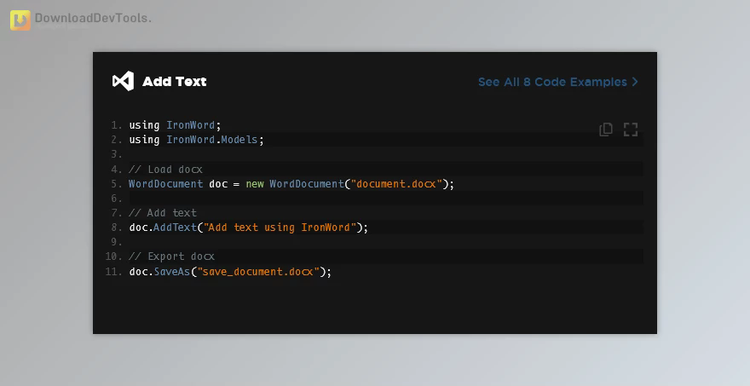Image resolution: width=750 pixels, height=386 pixels.
Task: Click the Visual Studio logo icon
Action: 123,81
